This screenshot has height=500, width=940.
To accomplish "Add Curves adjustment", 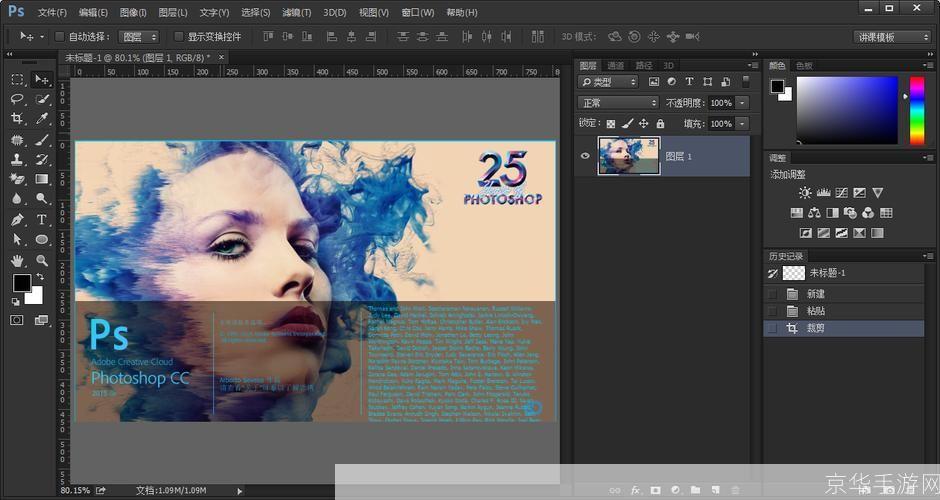I will click(842, 192).
